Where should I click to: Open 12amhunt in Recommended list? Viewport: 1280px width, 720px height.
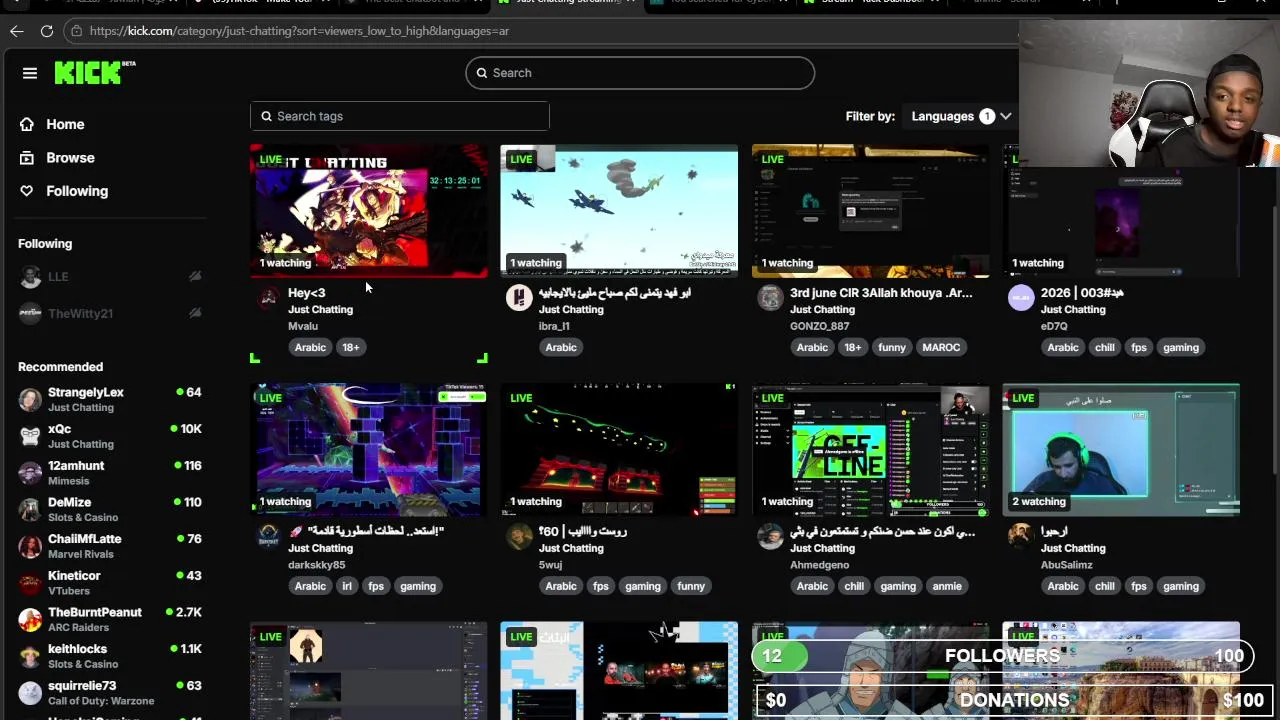click(x=110, y=473)
